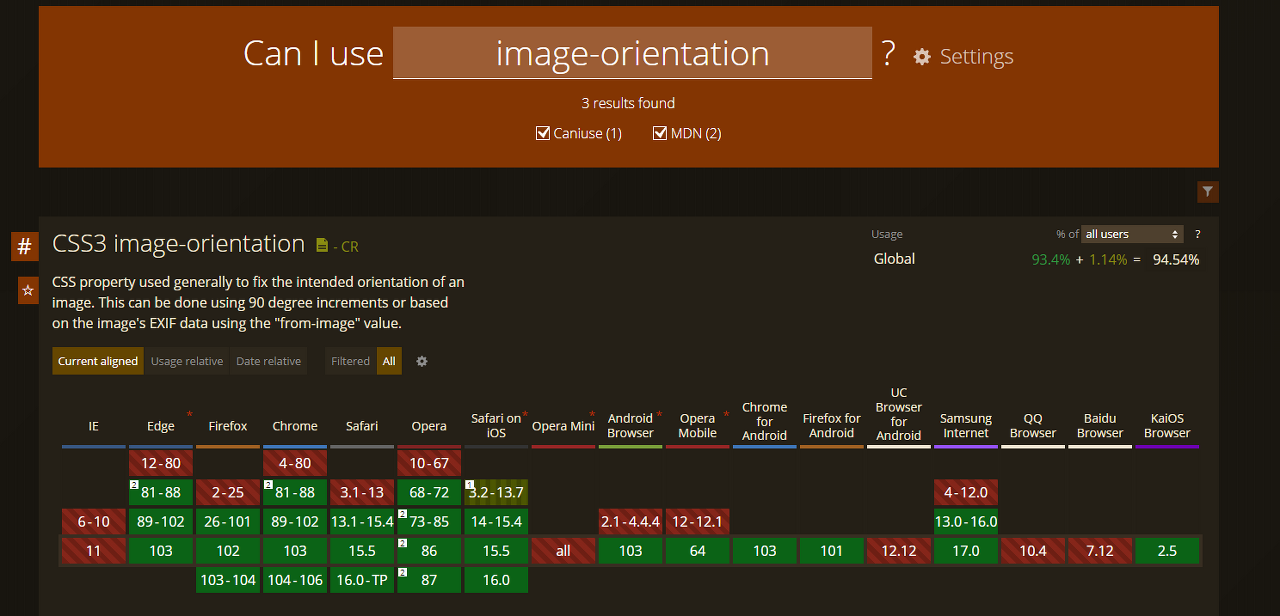Click the All browsers filter button
This screenshot has width=1280, height=616.
point(389,361)
